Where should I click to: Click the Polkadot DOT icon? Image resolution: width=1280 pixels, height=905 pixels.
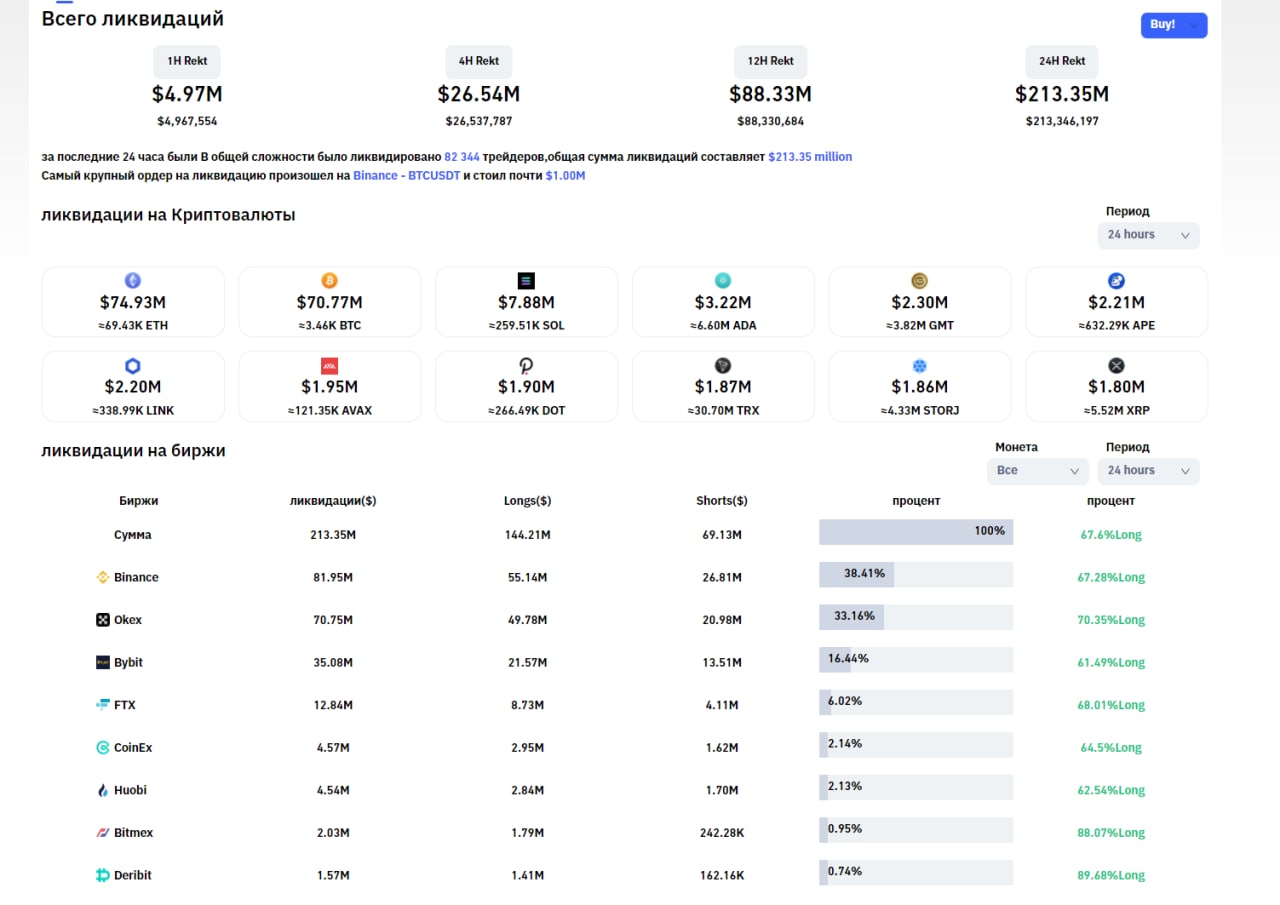click(526, 366)
